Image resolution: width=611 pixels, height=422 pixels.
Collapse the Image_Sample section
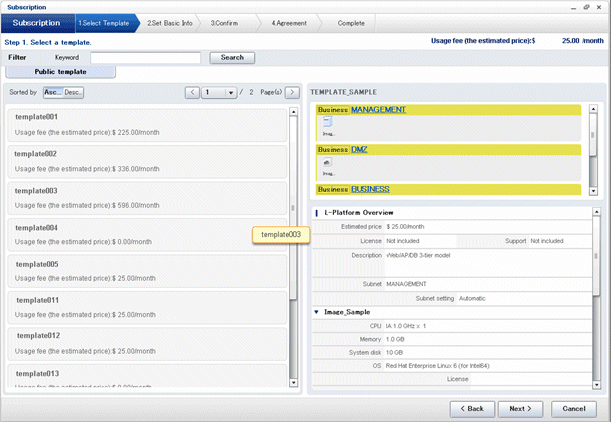coord(317,312)
